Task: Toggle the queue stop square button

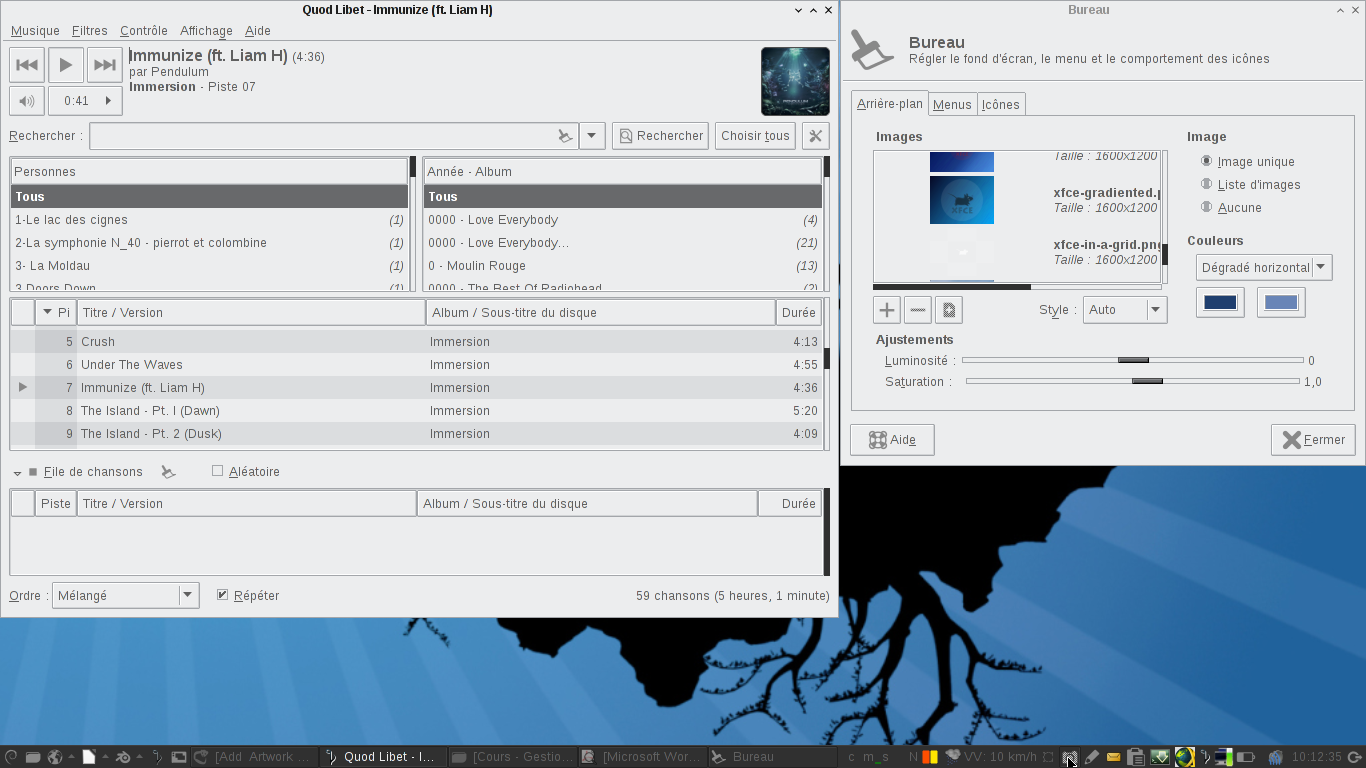Action: coord(33,472)
